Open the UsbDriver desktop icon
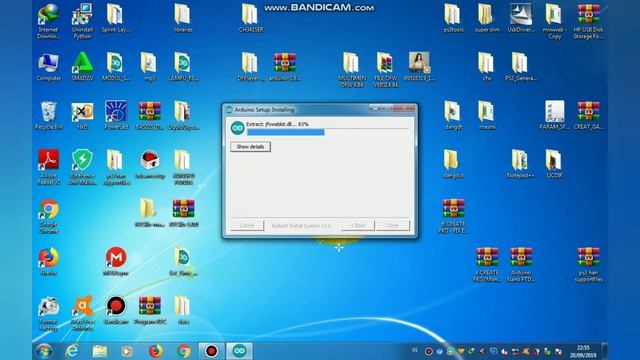The height and width of the screenshot is (360, 640). (521, 18)
